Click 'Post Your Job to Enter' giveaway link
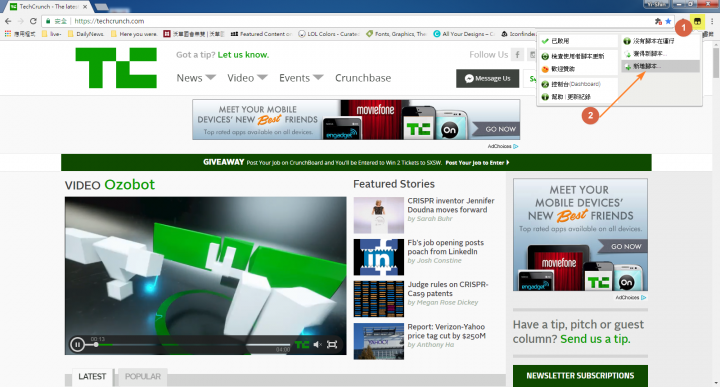Viewport: 720px width, 387px height. coord(477,163)
